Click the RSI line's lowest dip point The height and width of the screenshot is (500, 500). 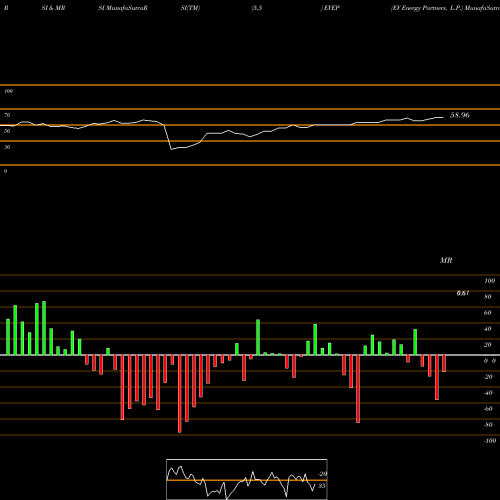click(172, 149)
